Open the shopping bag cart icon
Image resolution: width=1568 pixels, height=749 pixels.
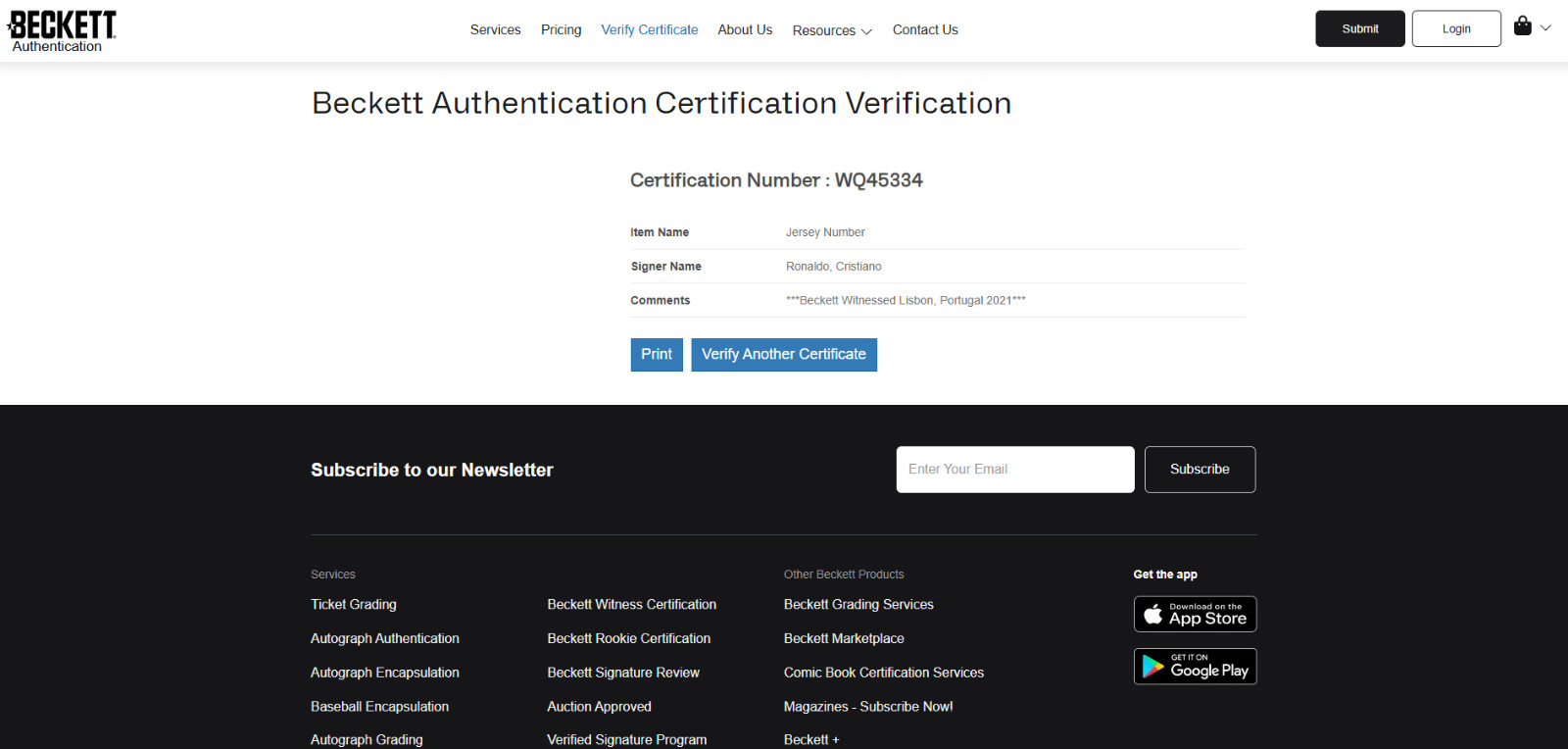1522,26
